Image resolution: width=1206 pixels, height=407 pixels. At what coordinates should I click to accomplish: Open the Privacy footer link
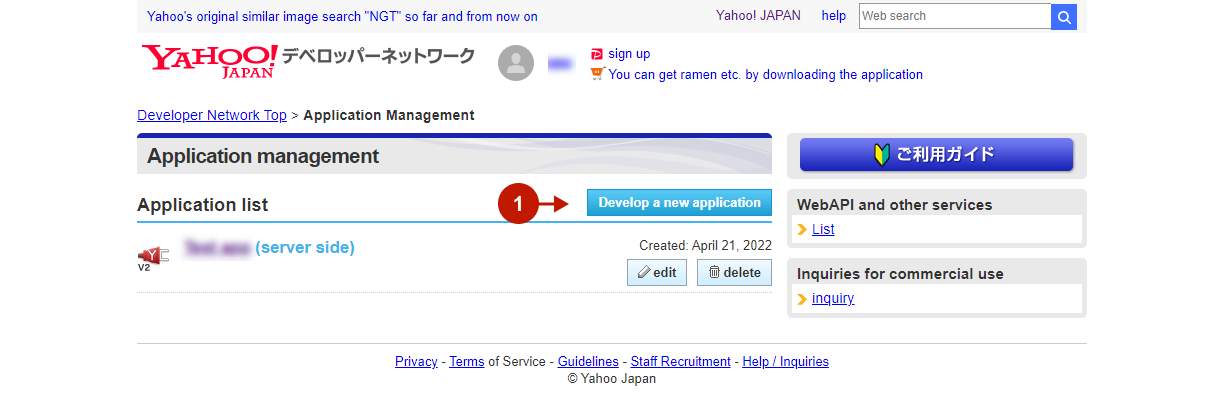[416, 362]
